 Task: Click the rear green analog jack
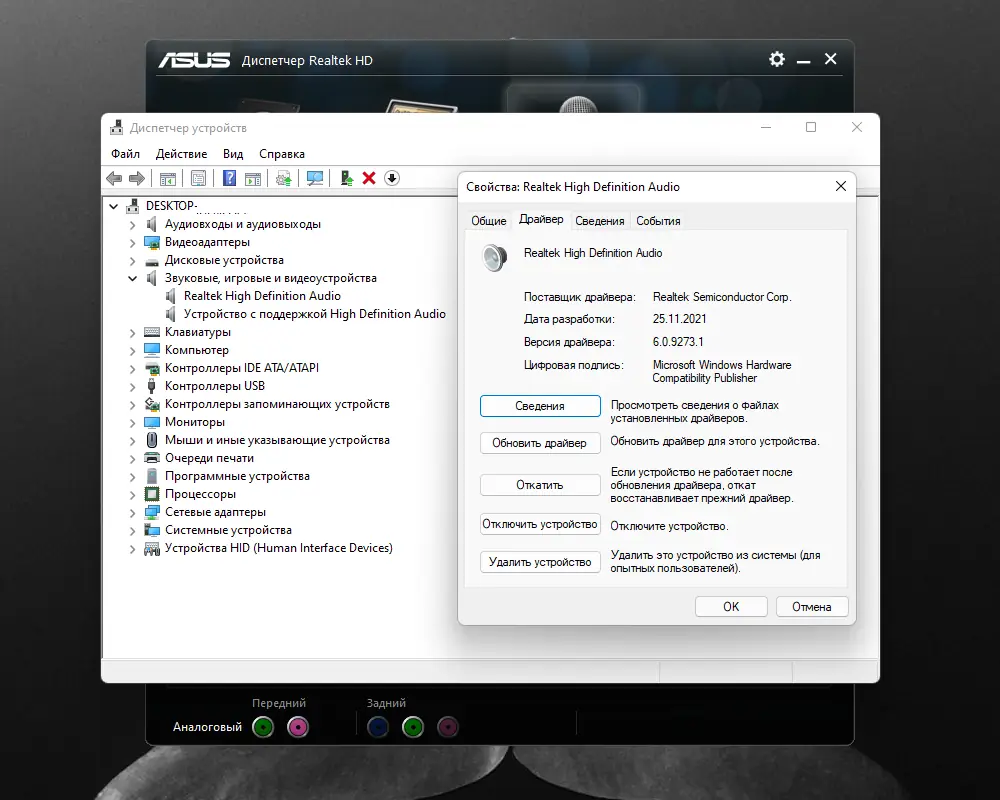tap(413, 727)
